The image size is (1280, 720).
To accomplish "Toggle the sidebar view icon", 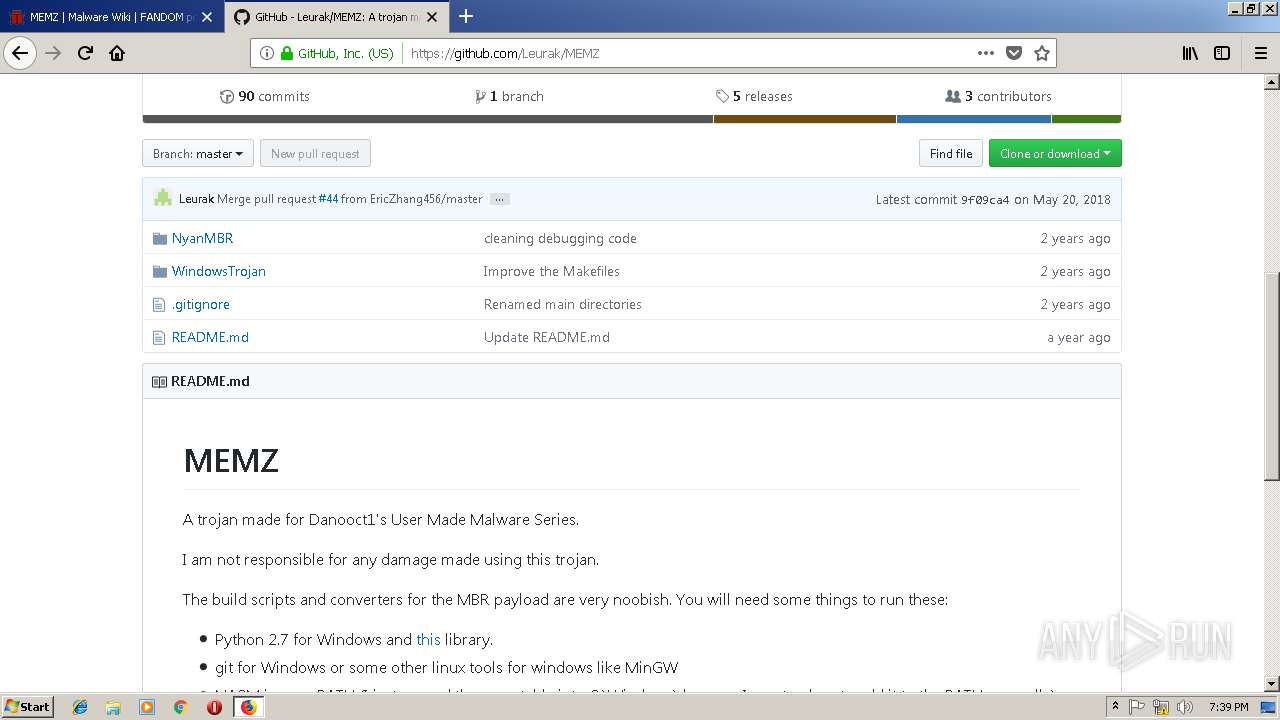I will [x=1222, y=54].
